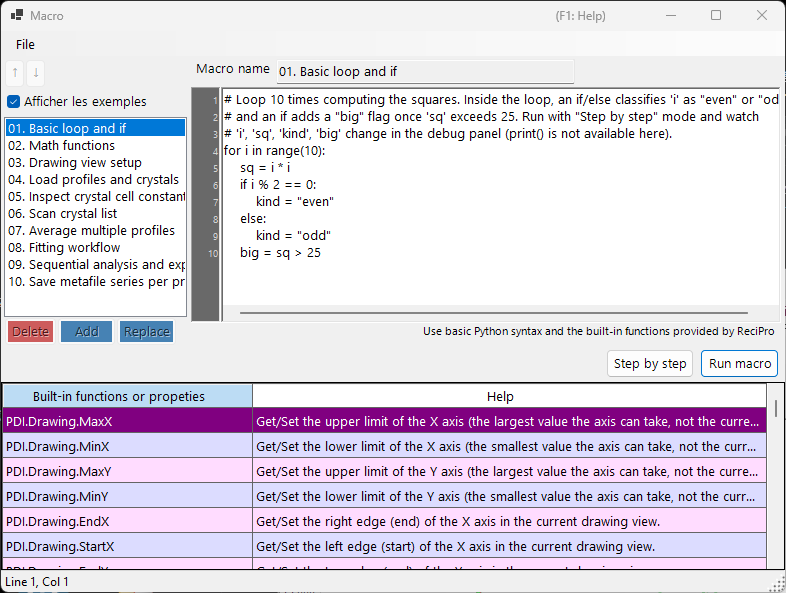Screen dimensions: 786x593
Task: Move macro up with the up arrow
Action: click(15, 73)
